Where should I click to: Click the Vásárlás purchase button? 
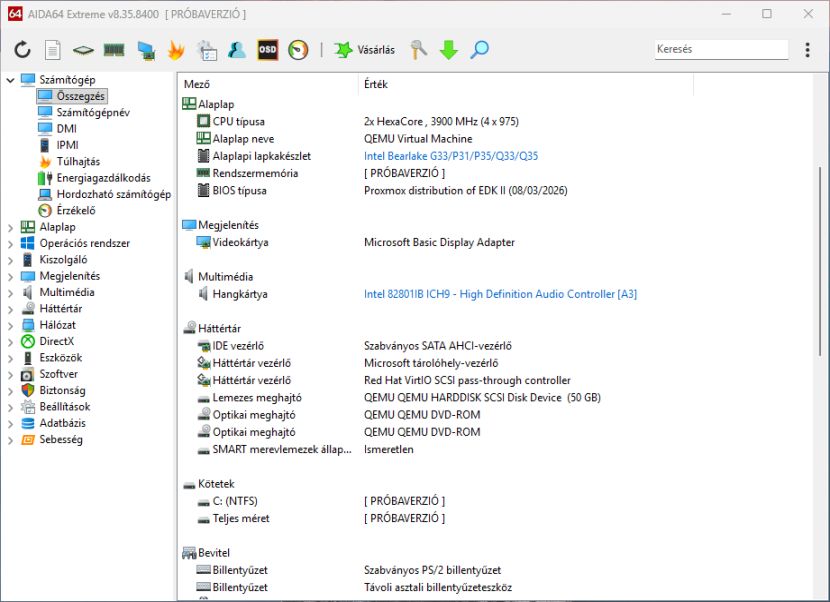tap(365, 50)
